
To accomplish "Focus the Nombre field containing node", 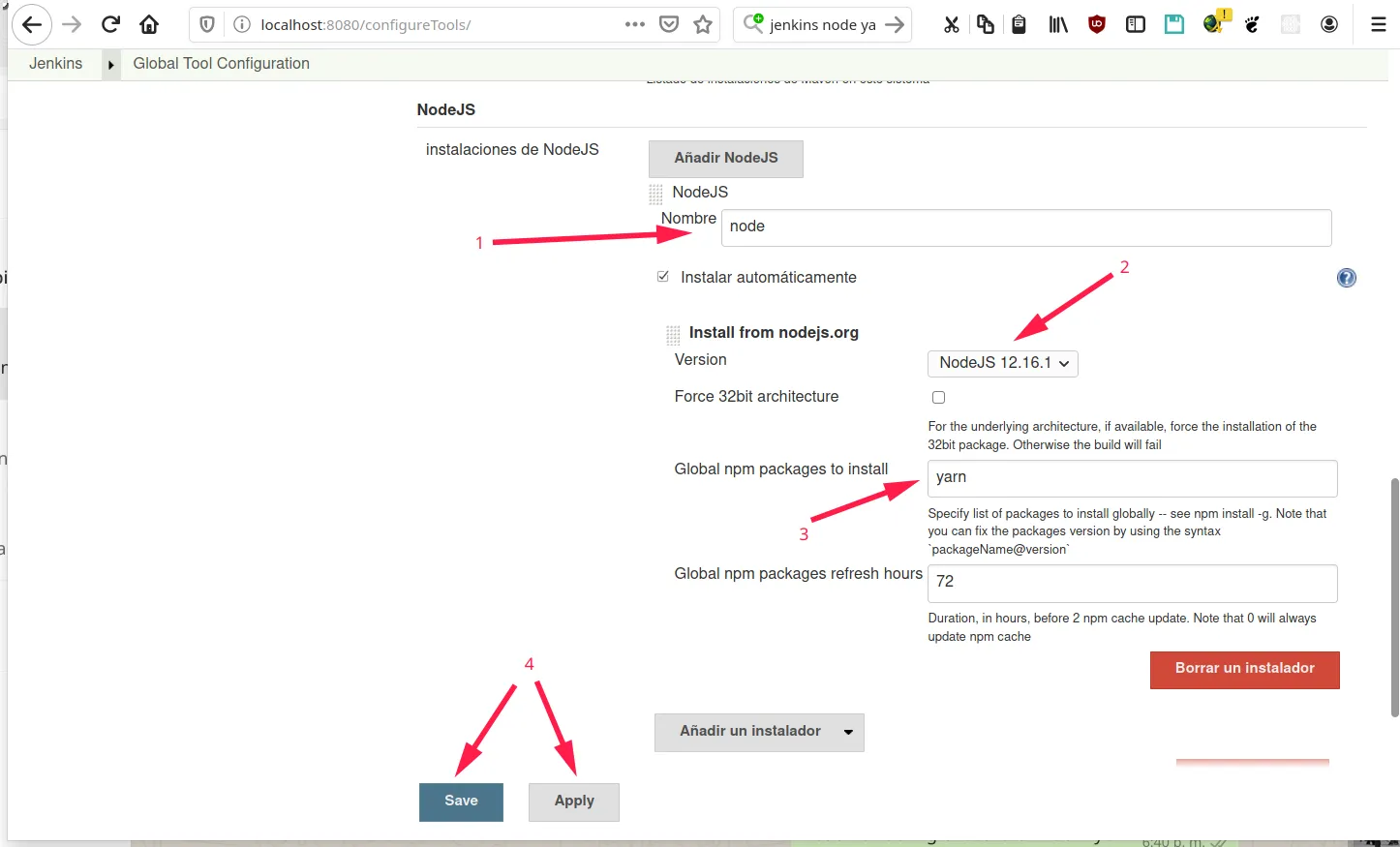I will 1026,227.
